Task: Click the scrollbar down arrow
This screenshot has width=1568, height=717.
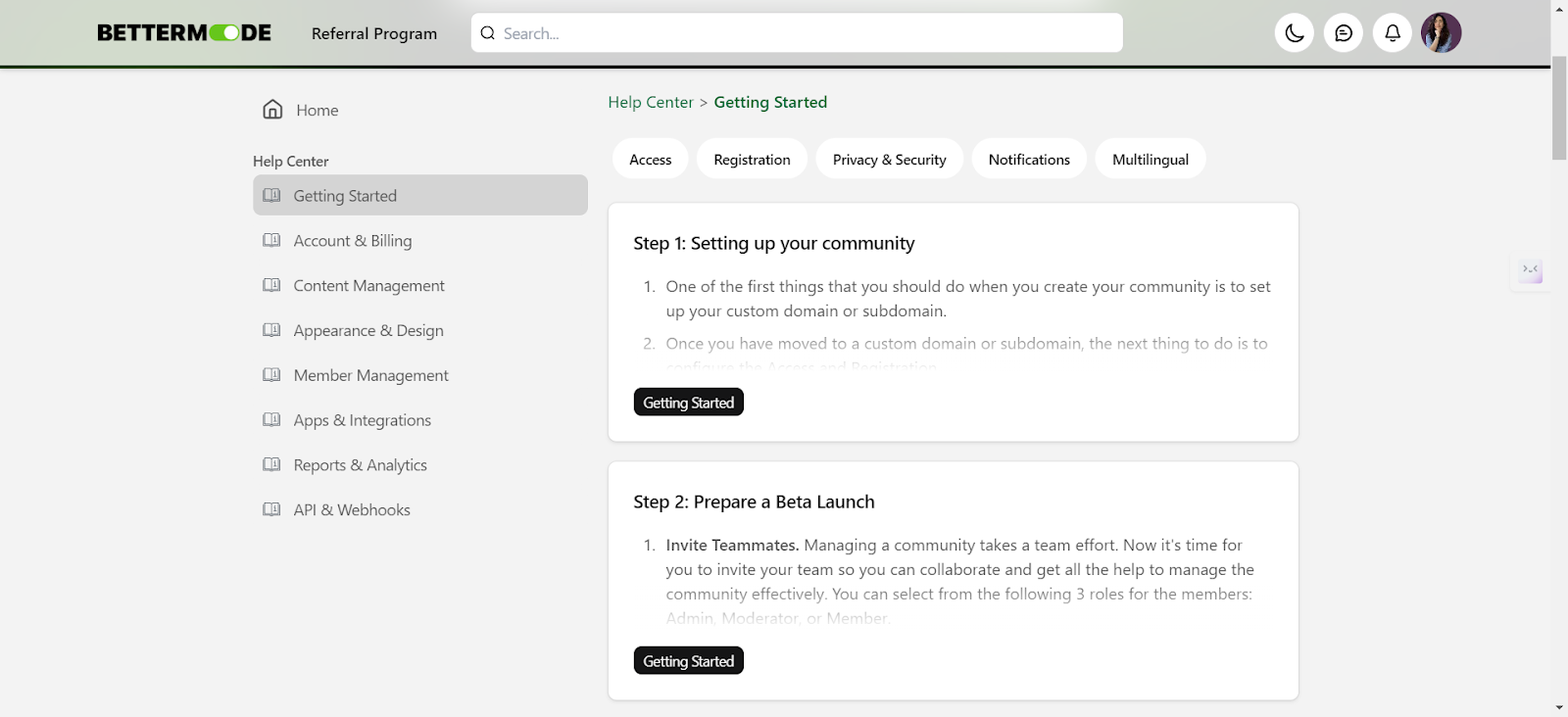Action: coord(1559,708)
